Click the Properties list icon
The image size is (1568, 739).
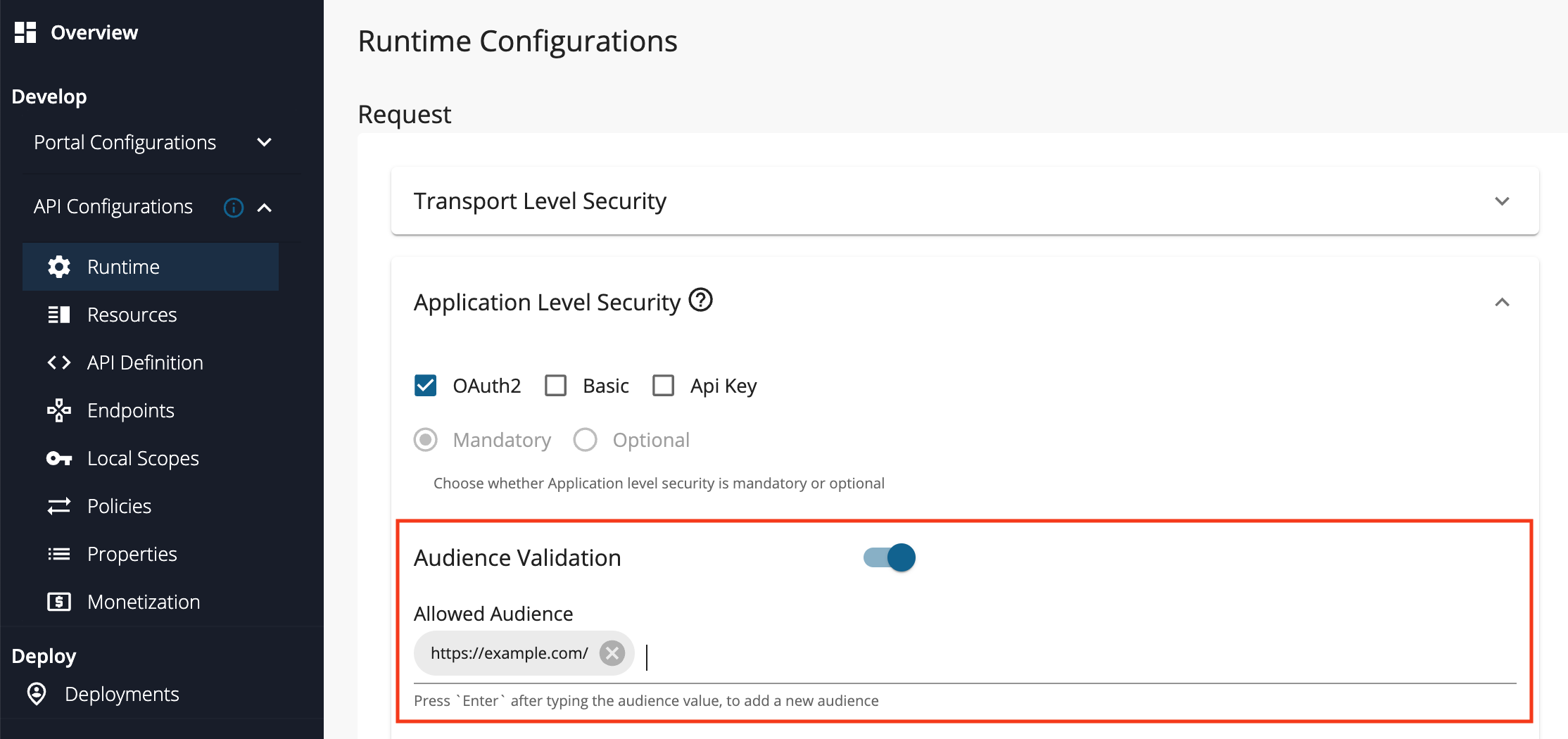[59, 554]
